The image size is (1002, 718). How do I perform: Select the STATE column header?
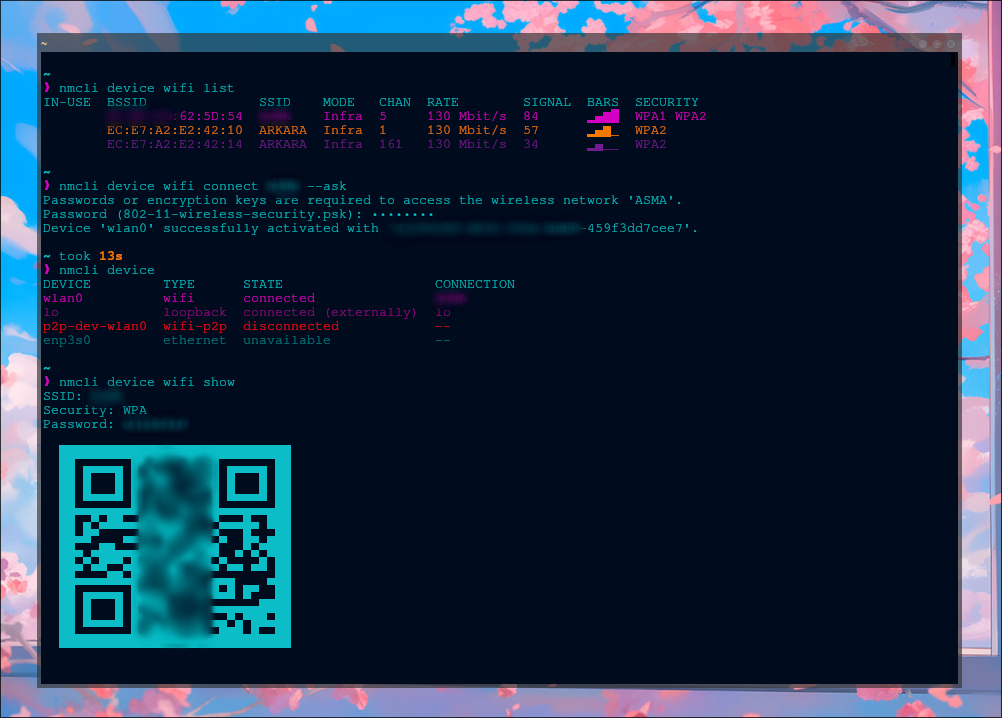point(266,283)
